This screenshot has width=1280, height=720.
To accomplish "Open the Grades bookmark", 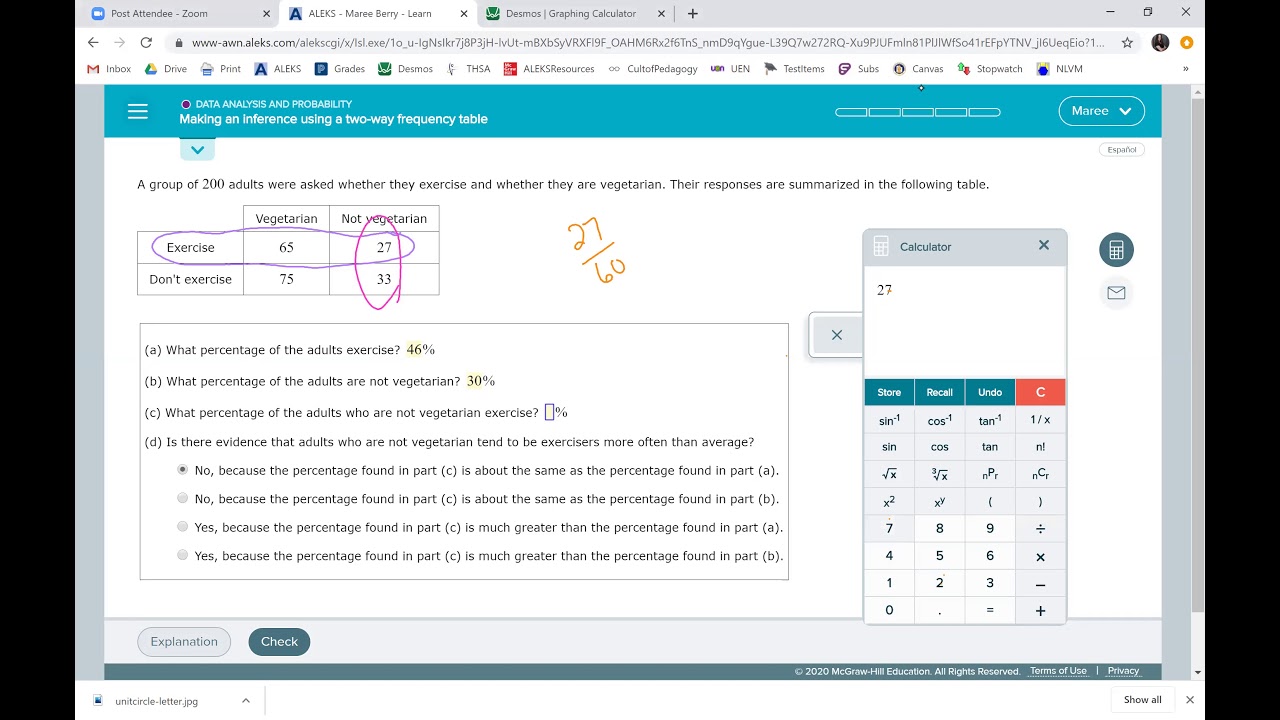I will pos(340,69).
